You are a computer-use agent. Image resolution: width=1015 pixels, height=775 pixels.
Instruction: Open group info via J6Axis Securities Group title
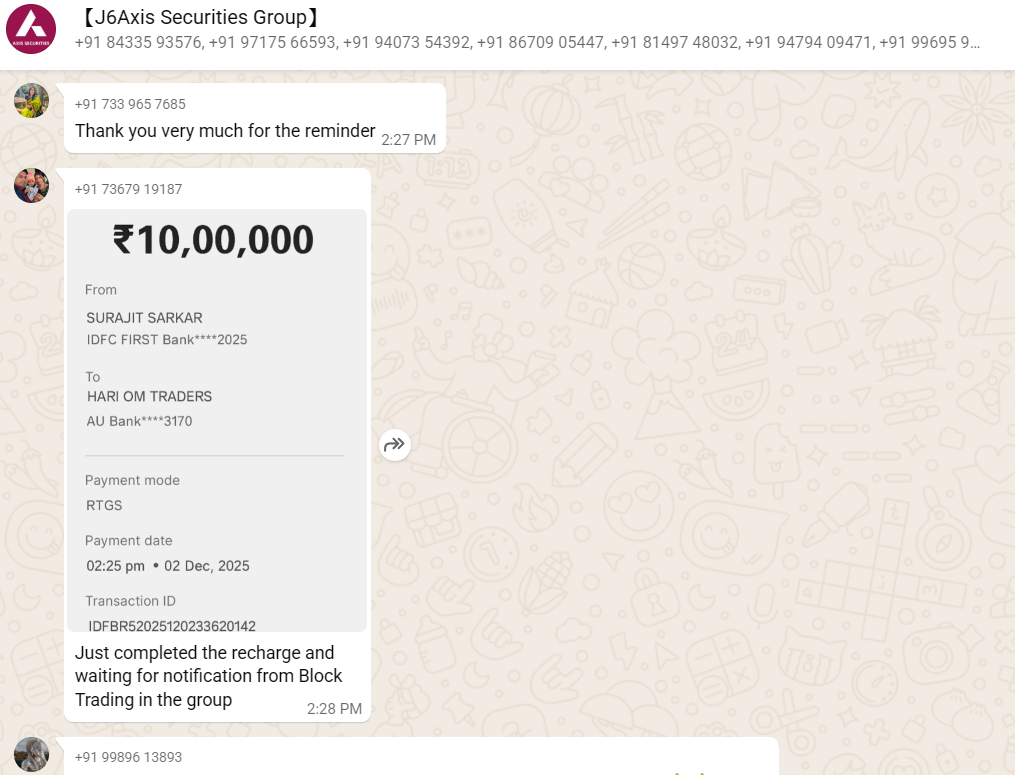199,18
